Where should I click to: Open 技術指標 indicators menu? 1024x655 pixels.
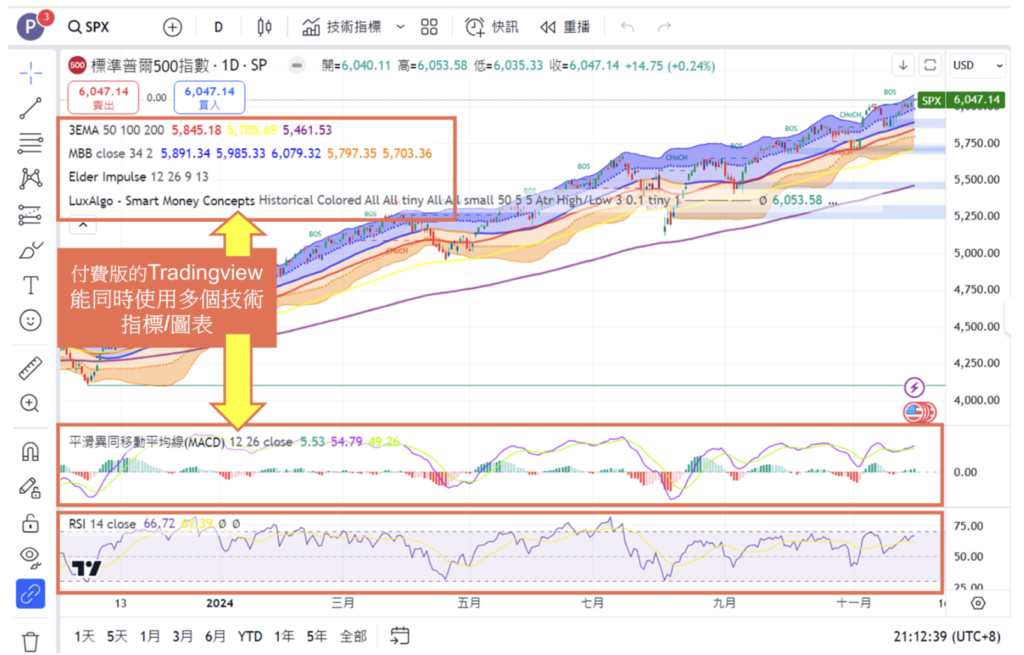pos(342,27)
